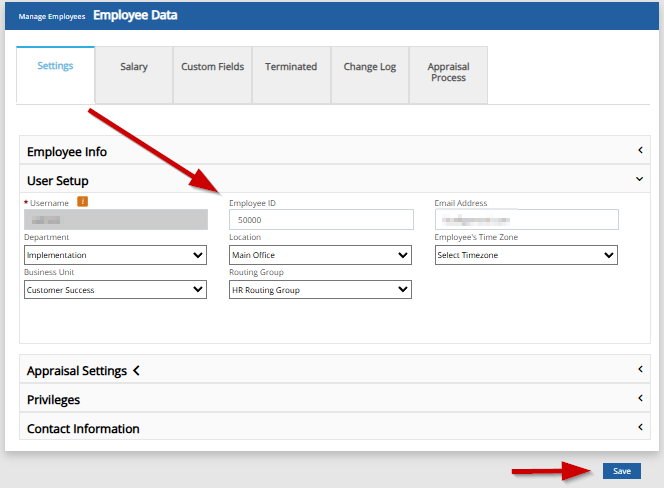664x488 pixels.
Task: Switch to the Salary tab
Action: 134,67
